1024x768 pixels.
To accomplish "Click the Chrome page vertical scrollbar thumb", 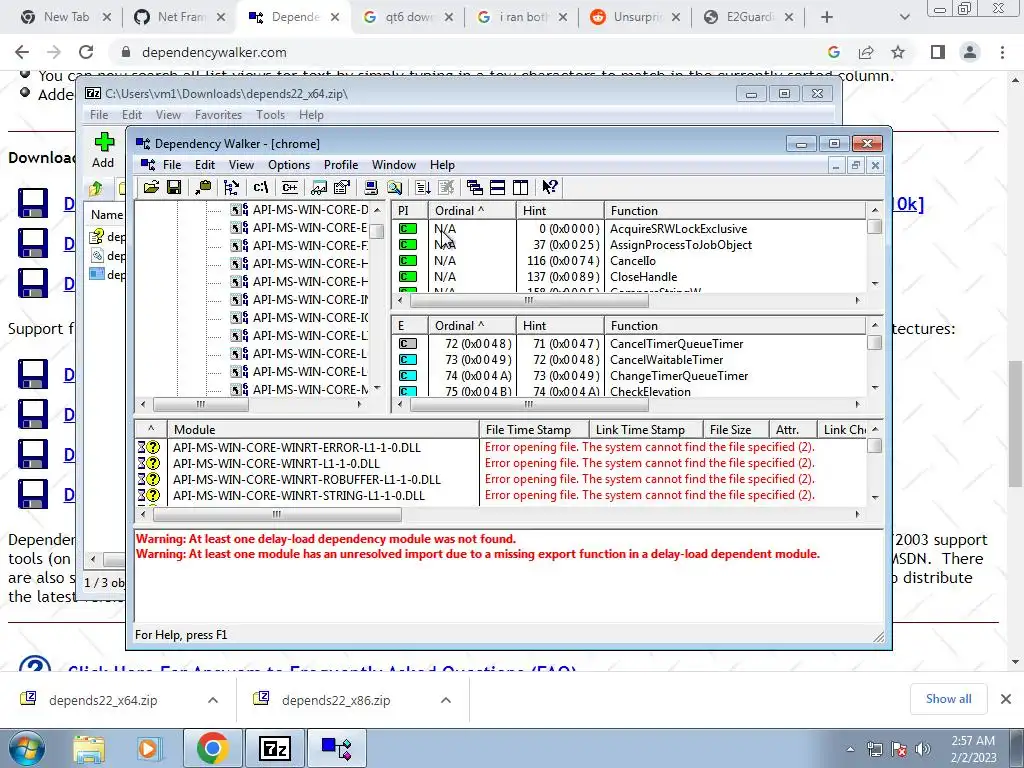I will tap(1016, 423).
